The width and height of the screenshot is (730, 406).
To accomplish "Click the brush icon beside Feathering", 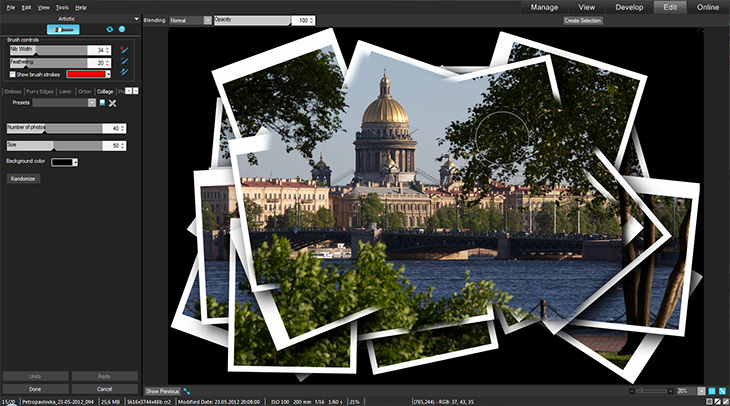I will (x=124, y=61).
